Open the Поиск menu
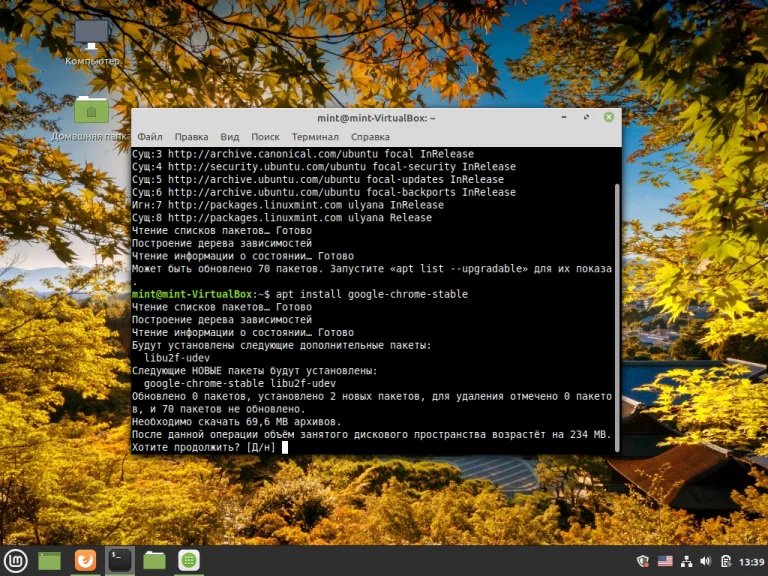 (x=265, y=136)
